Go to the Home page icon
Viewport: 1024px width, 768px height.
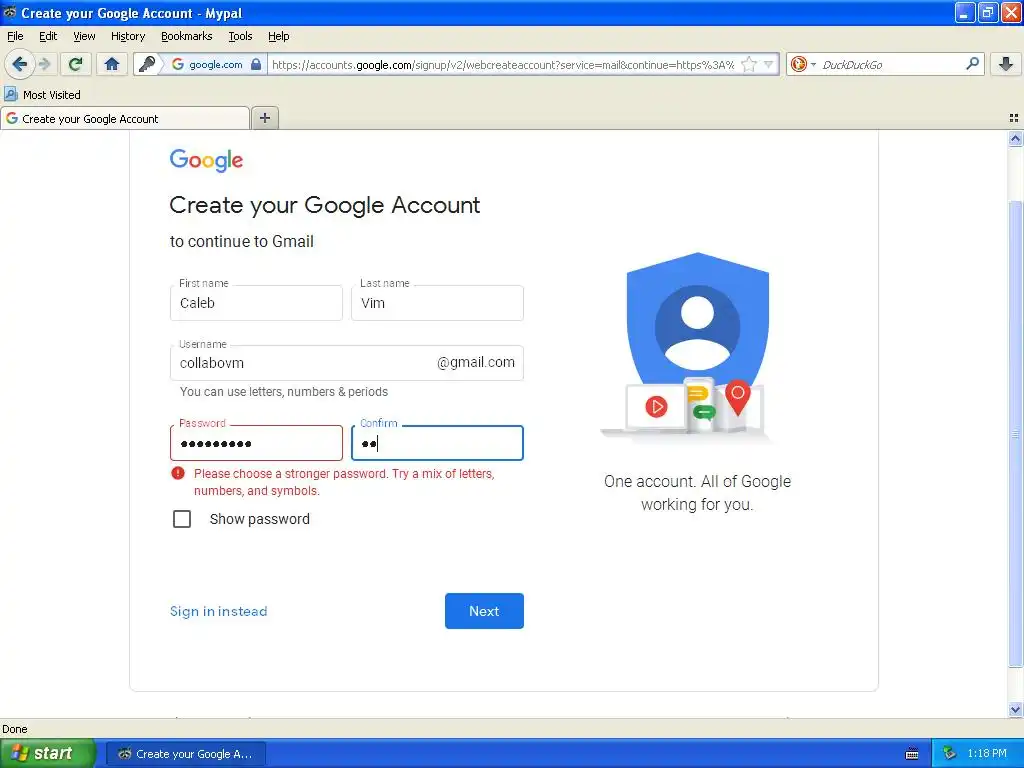tap(112, 64)
